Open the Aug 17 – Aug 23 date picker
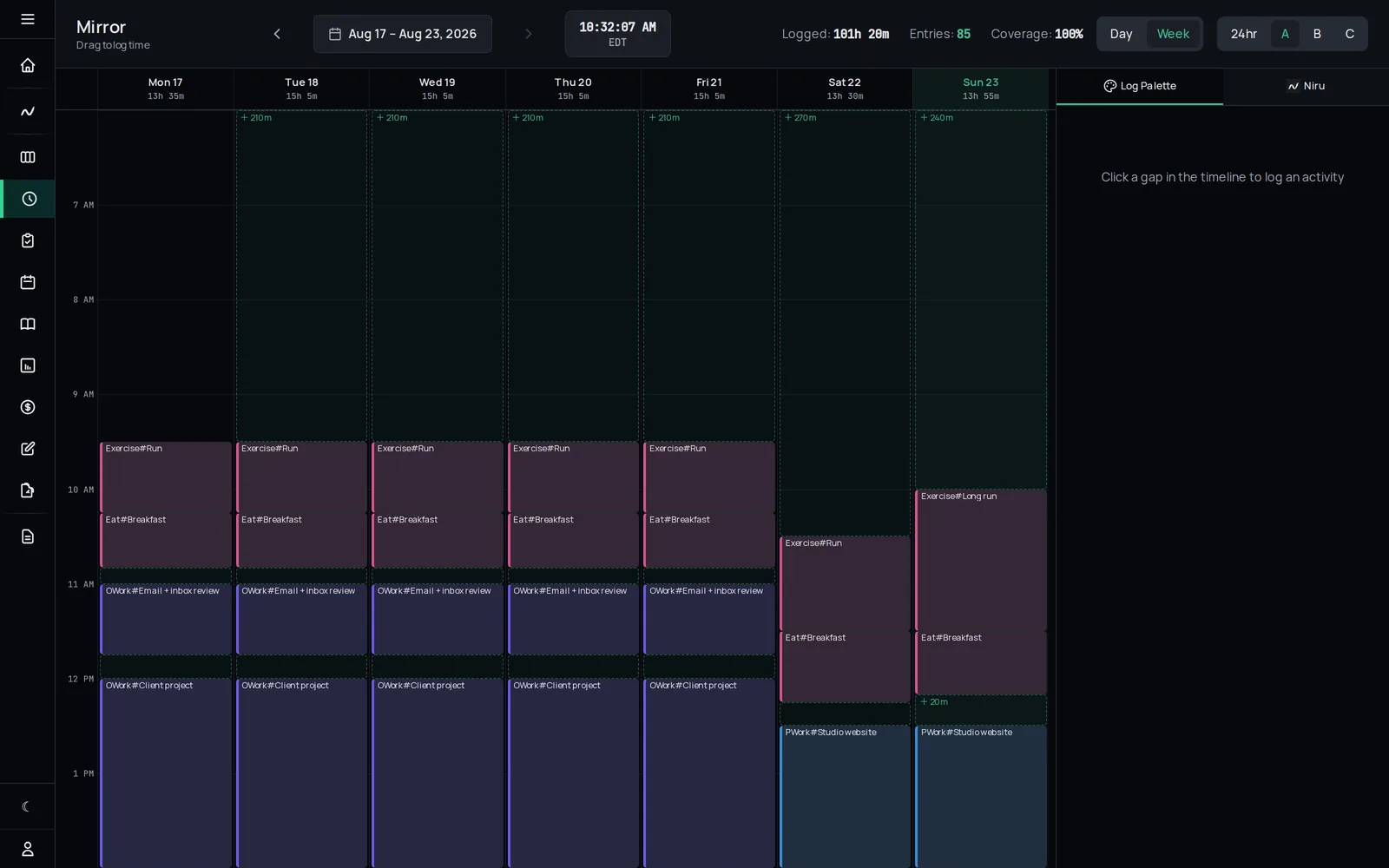The image size is (1389, 868). [403, 34]
